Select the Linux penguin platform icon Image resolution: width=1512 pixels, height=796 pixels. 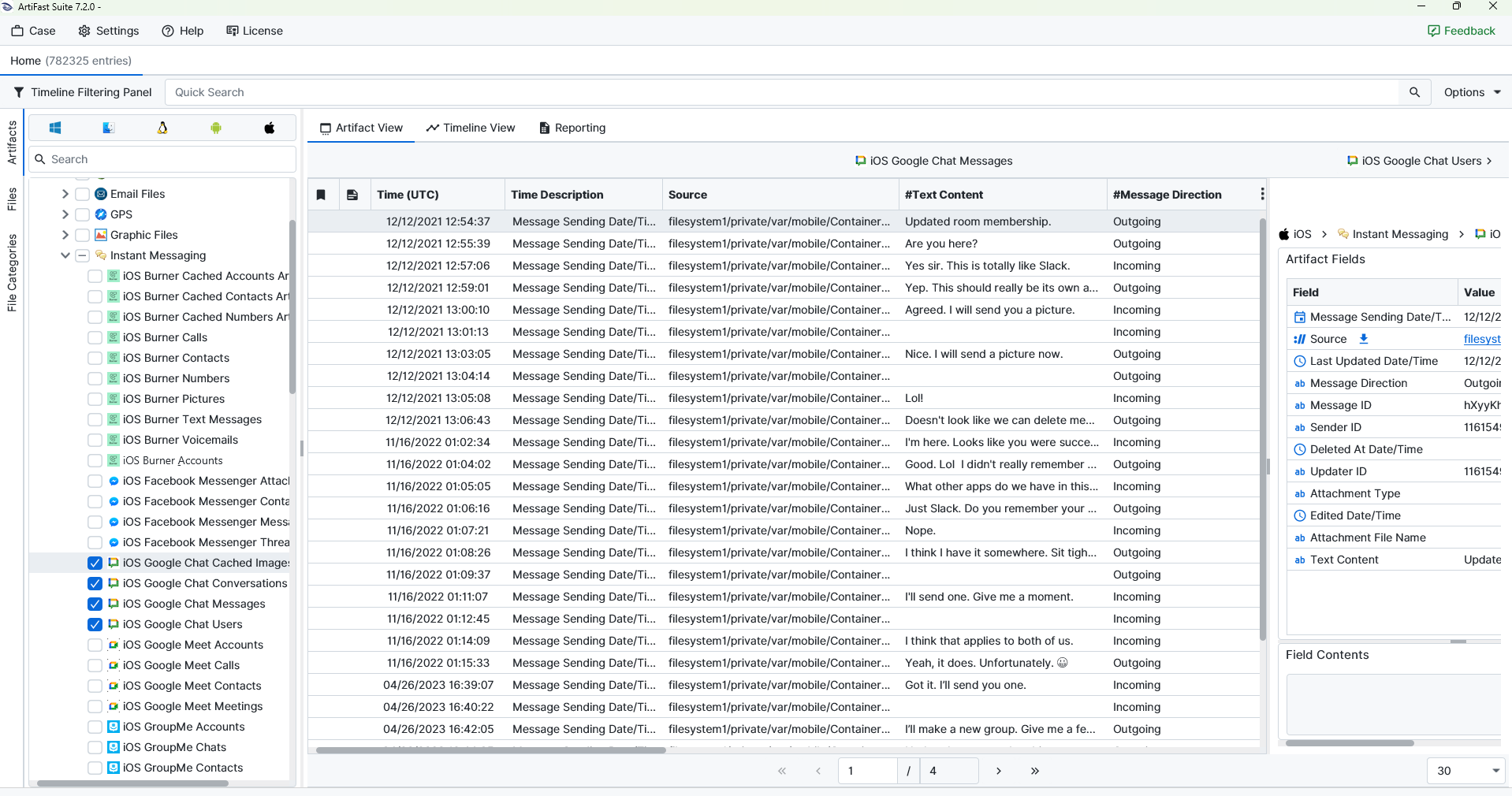point(162,128)
